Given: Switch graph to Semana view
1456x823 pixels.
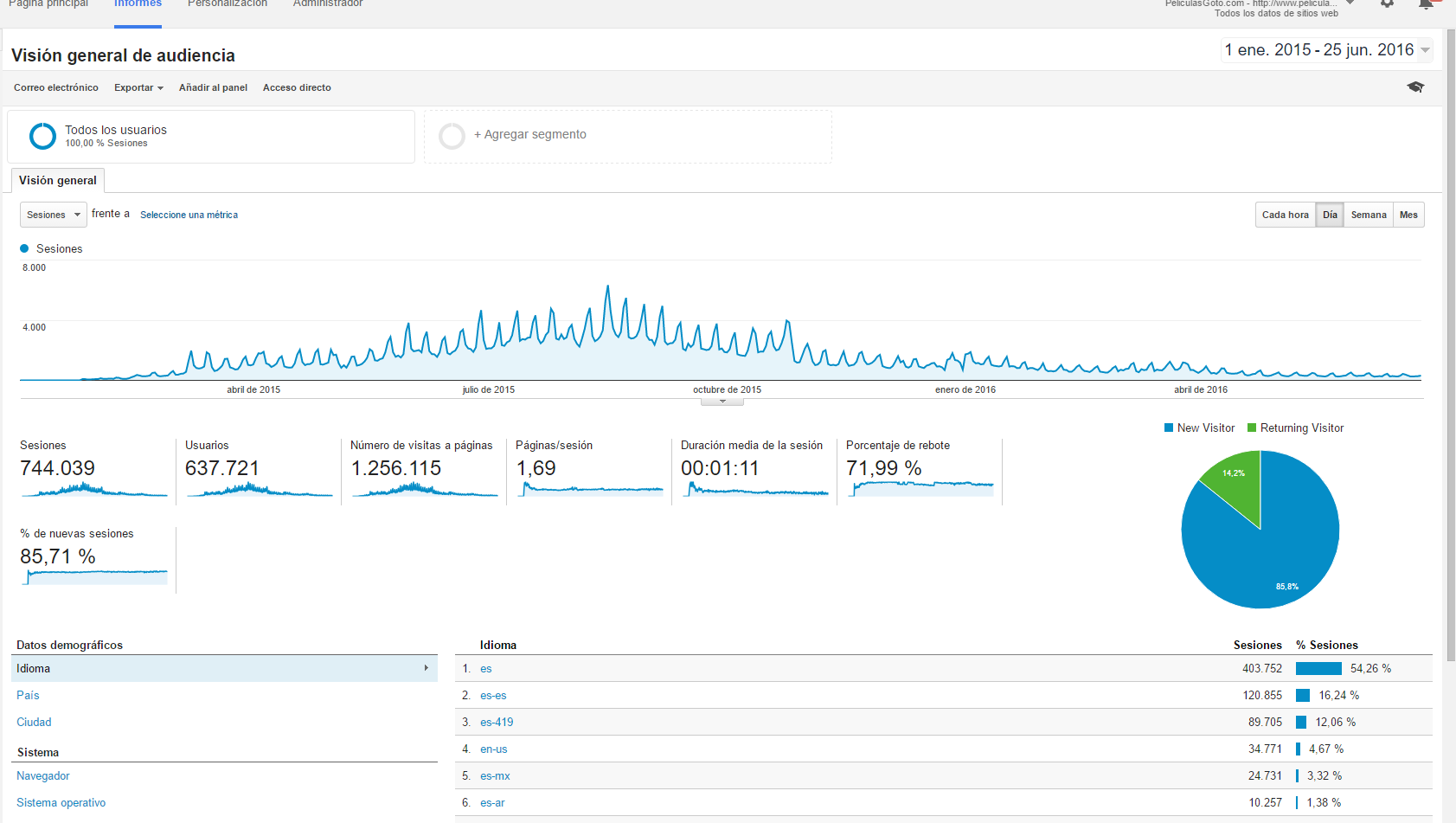Looking at the screenshot, I should coord(1368,215).
